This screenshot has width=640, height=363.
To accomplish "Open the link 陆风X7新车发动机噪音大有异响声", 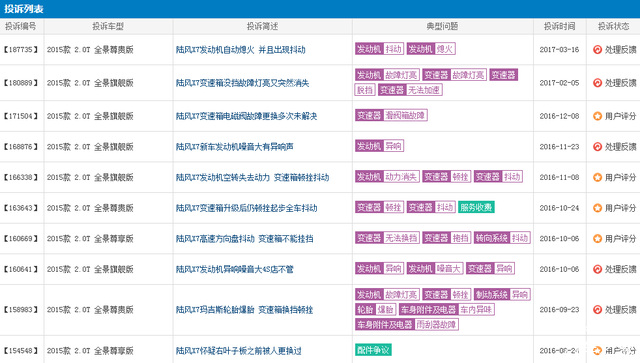I will [x=234, y=147].
